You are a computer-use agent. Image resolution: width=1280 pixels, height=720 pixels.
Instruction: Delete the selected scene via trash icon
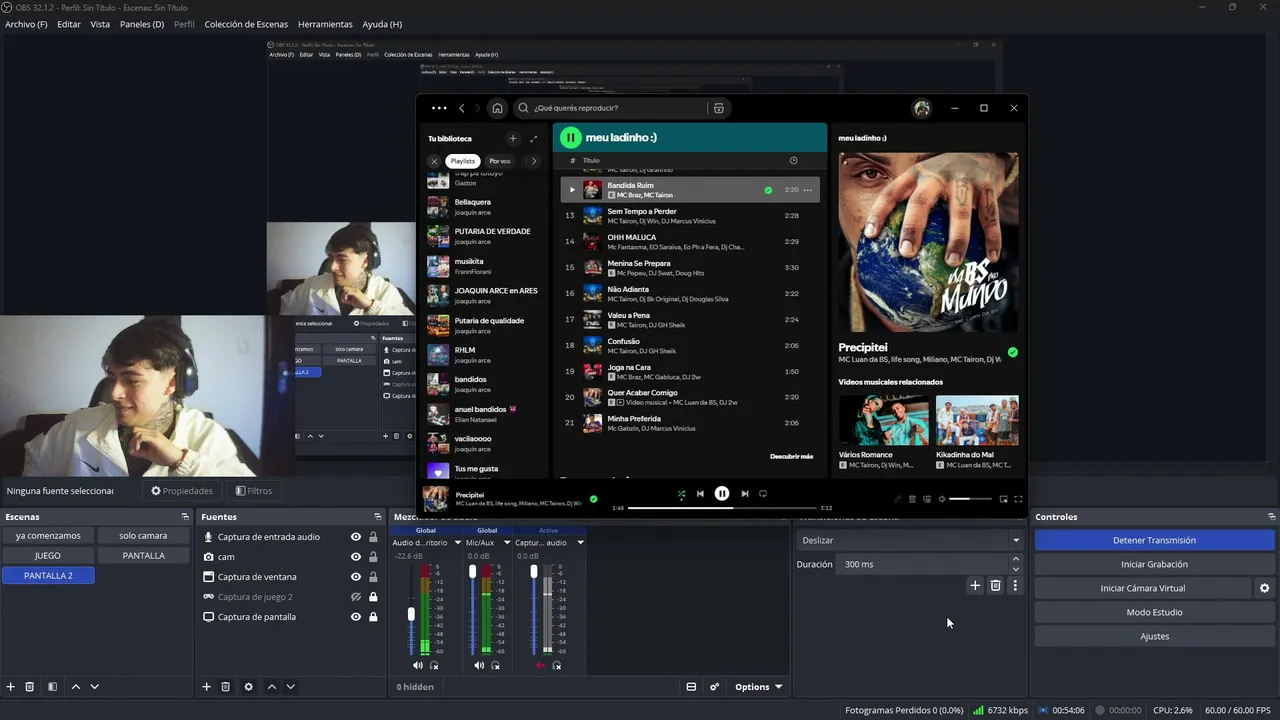click(x=30, y=687)
